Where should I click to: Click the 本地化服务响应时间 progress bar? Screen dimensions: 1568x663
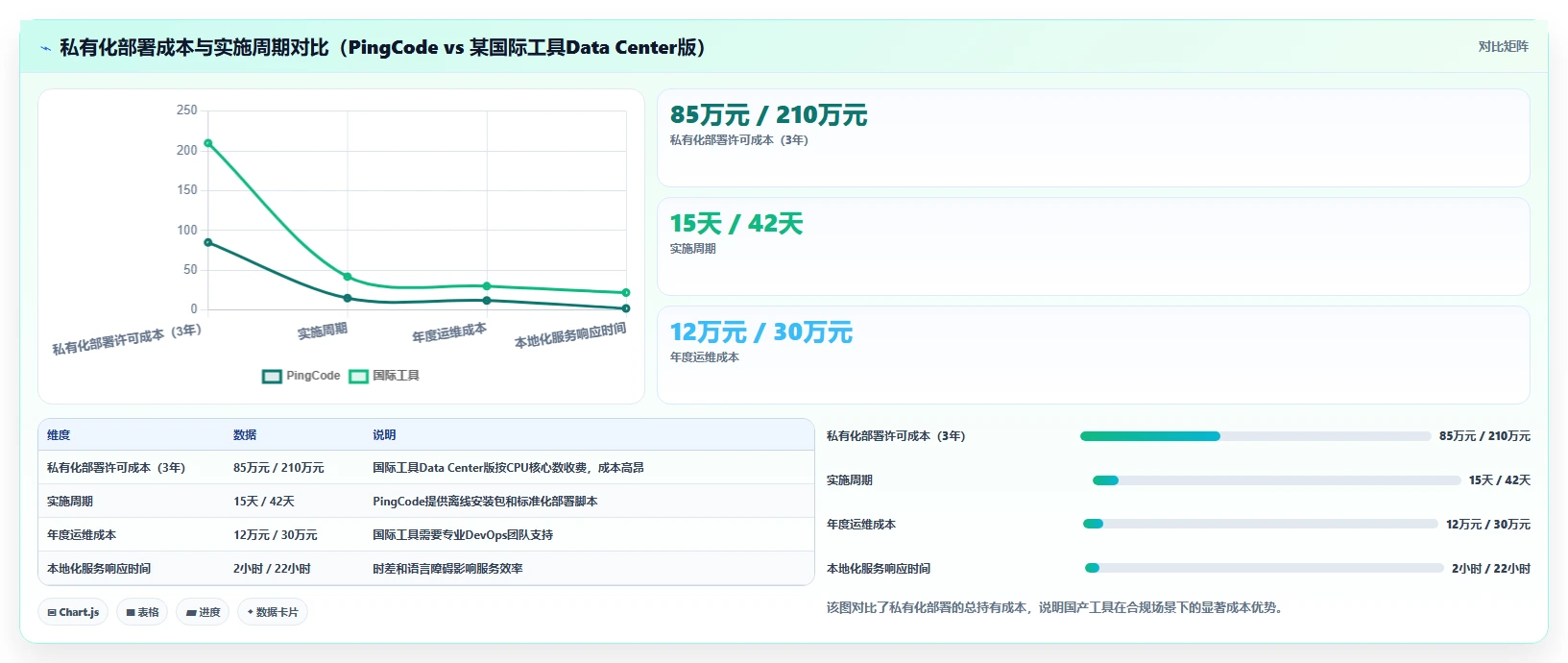click(1264, 569)
